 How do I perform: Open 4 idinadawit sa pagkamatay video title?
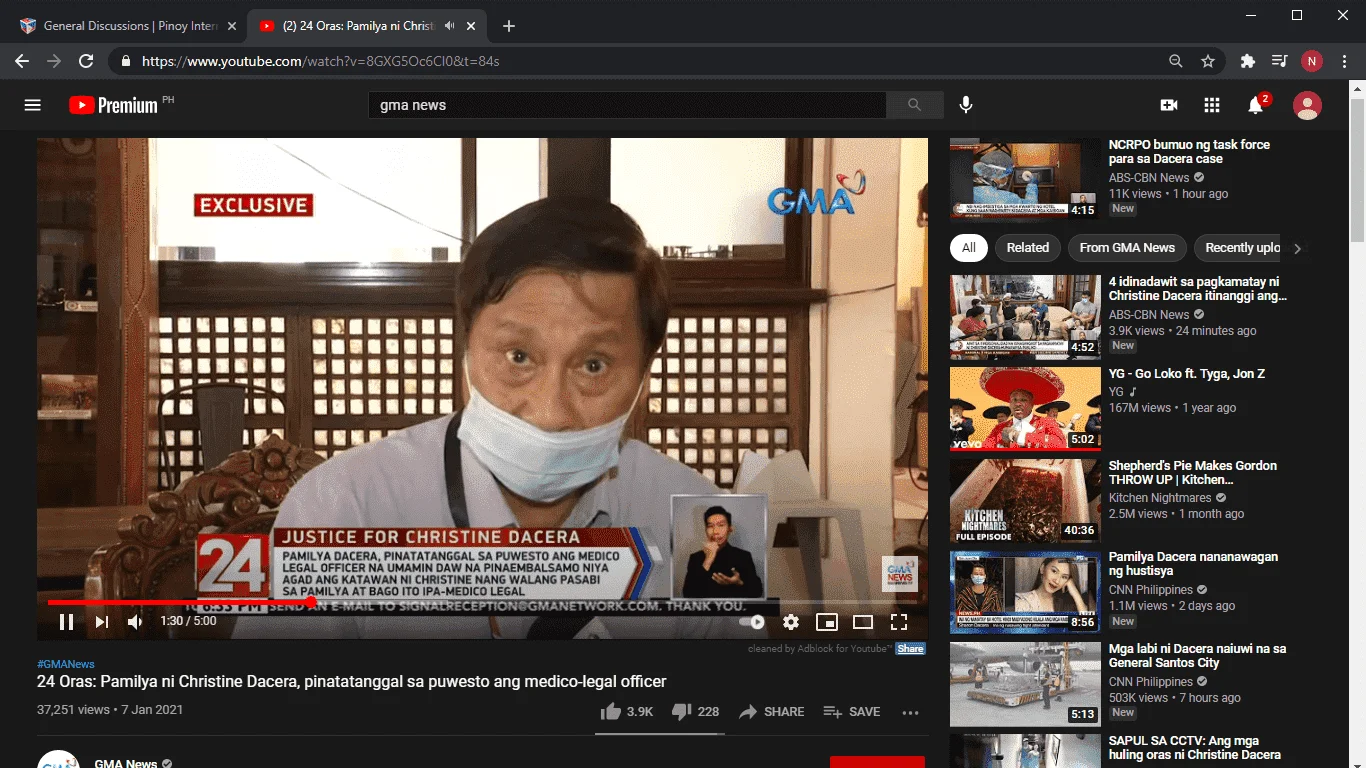coord(1198,289)
